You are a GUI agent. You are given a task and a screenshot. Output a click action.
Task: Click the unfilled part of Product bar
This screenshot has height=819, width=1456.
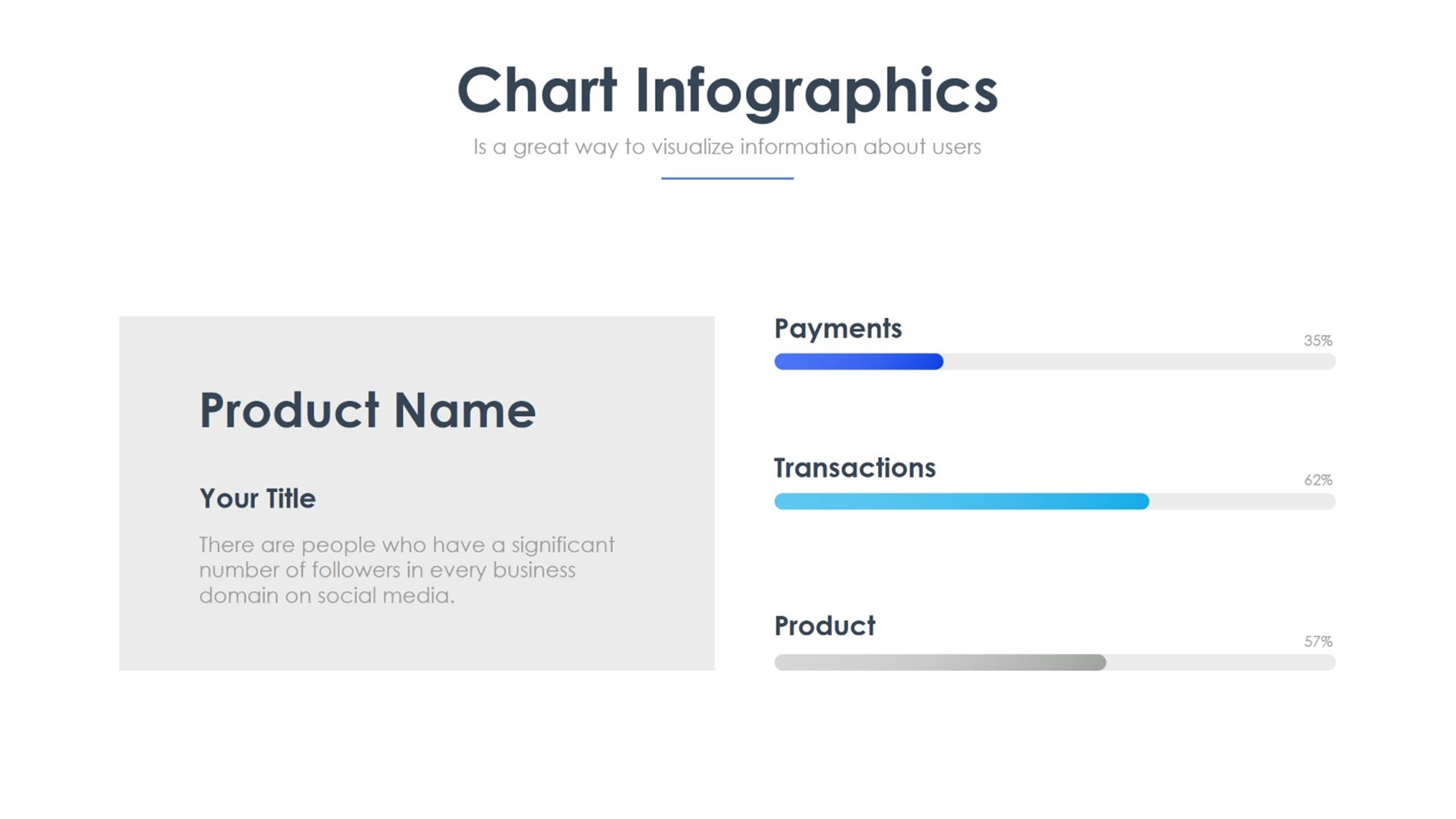point(1221,662)
